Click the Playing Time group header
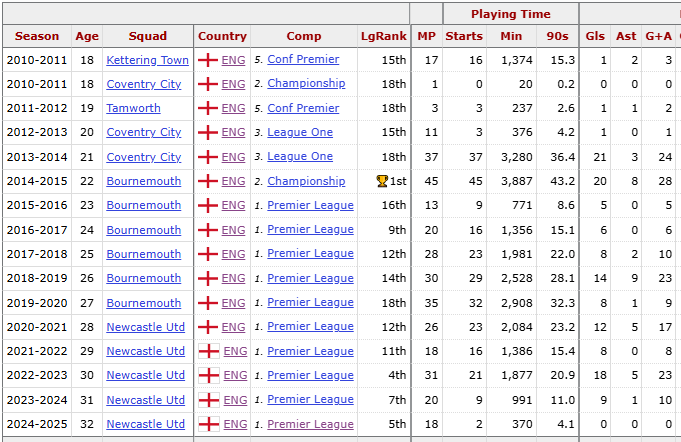Screen dimensions: 681x442 pyautogui.click(x=511, y=14)
